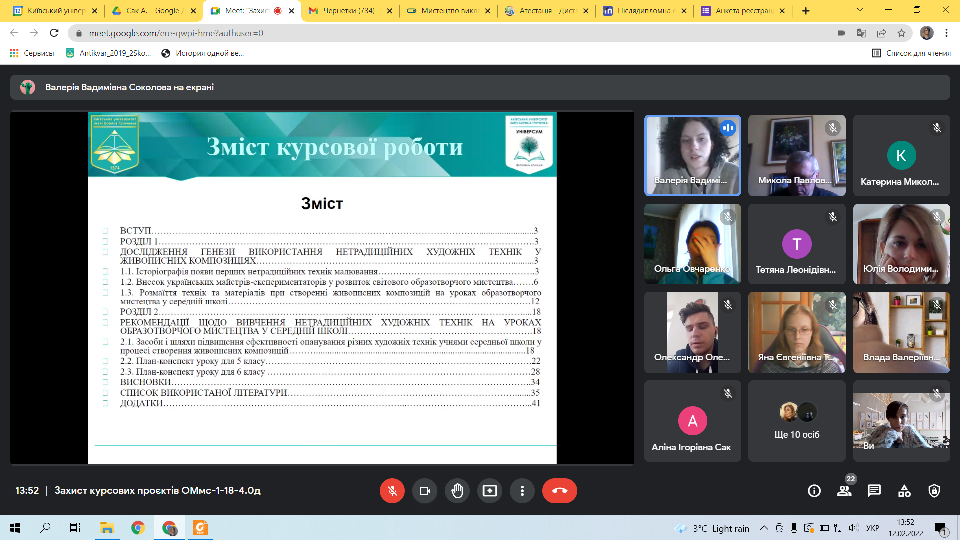The image size is (960, 540).
Task: Click the Present now screen-share icon
Action: click(x=489, y=491)
